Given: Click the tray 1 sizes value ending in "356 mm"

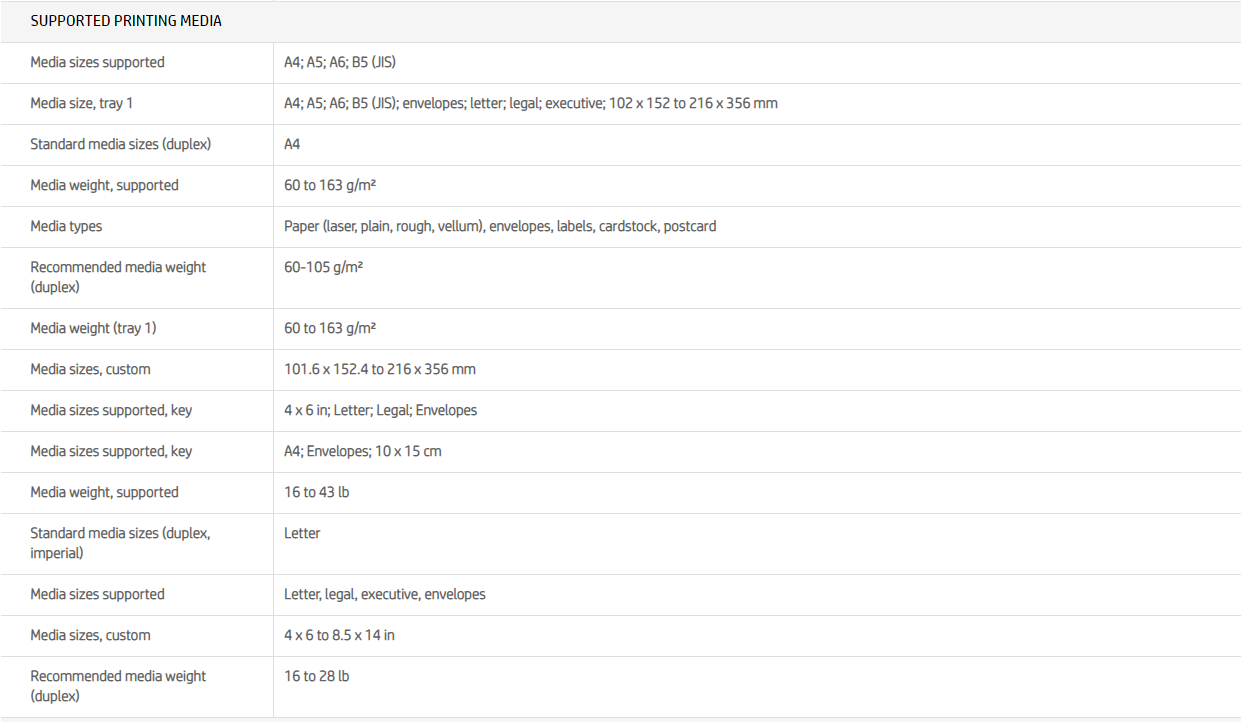Looking at the screenshot, I should (530, 103).
